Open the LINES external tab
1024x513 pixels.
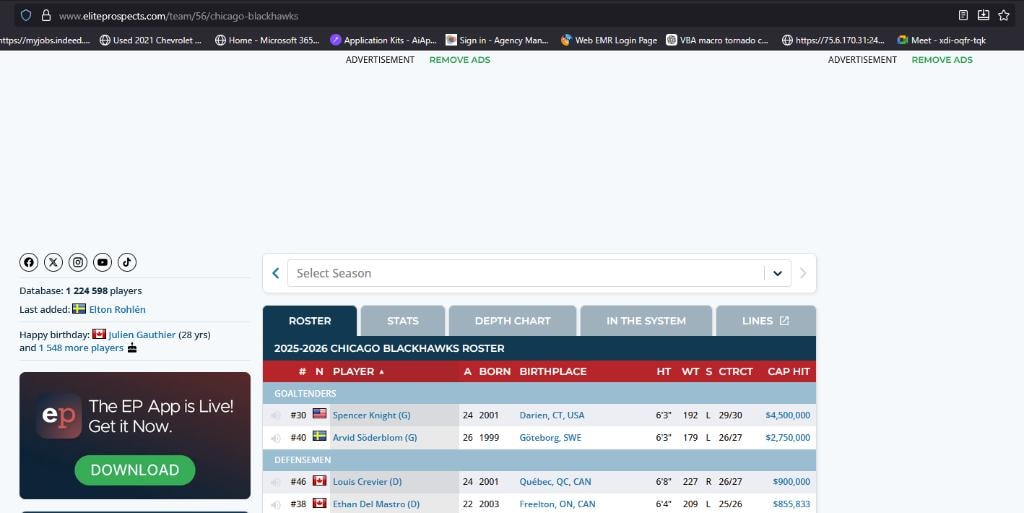(766, 320)
